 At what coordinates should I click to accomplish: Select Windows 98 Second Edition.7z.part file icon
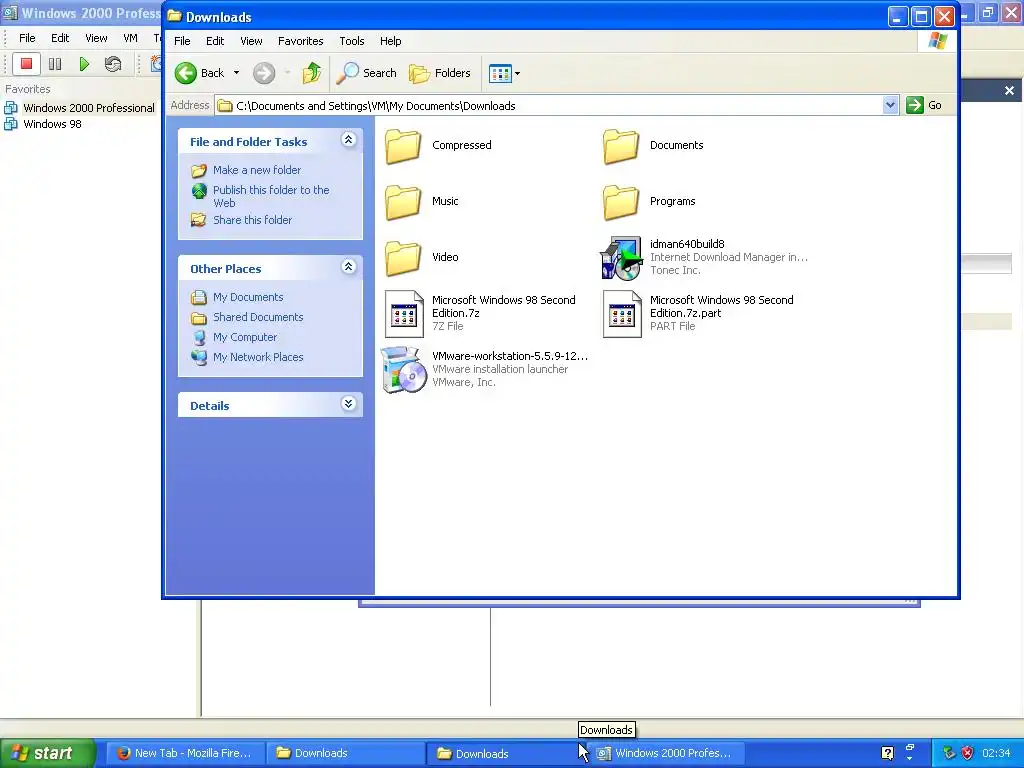click(x=622, y=314)
